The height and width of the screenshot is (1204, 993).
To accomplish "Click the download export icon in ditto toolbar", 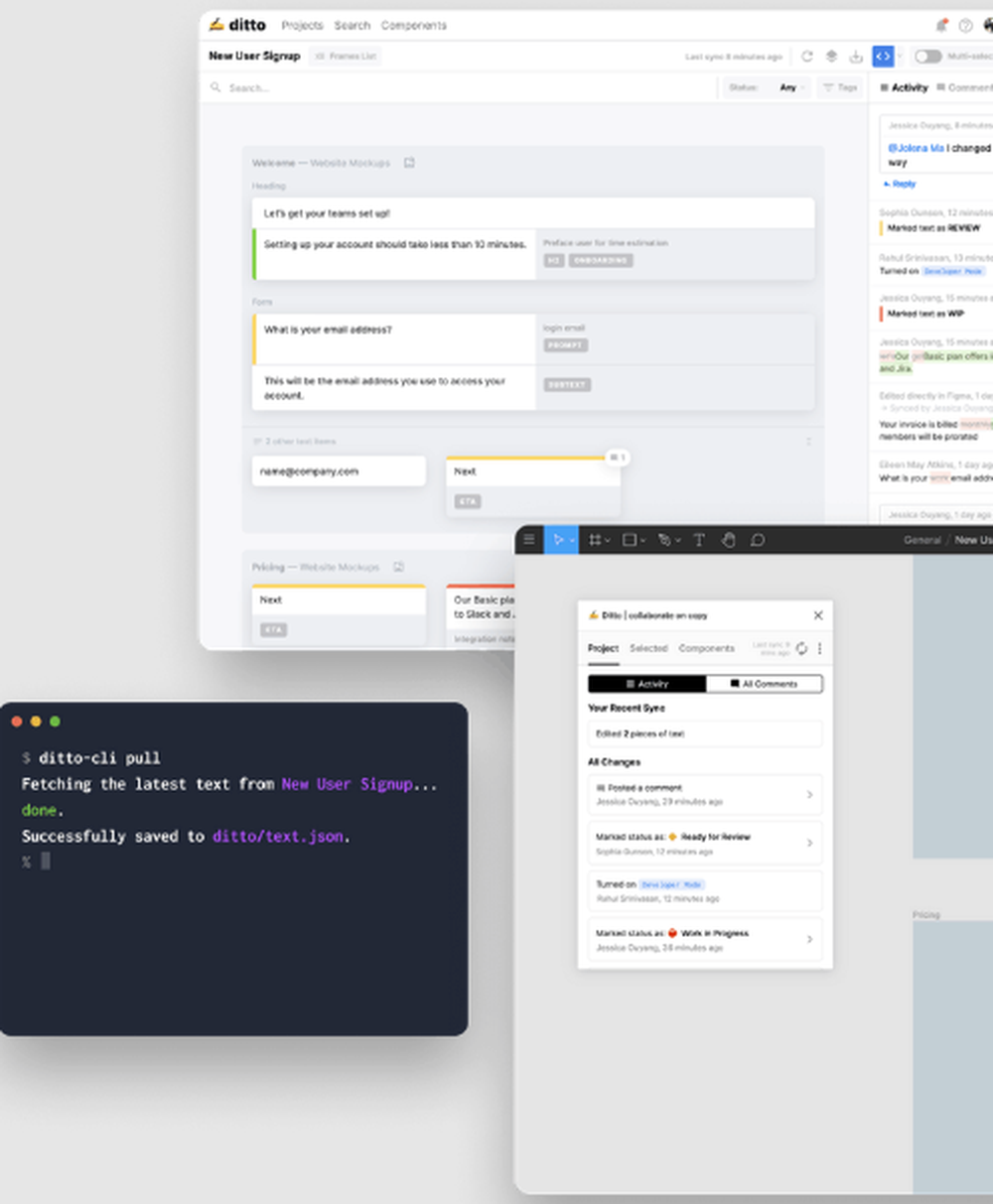I will click(x=856, y=57).
